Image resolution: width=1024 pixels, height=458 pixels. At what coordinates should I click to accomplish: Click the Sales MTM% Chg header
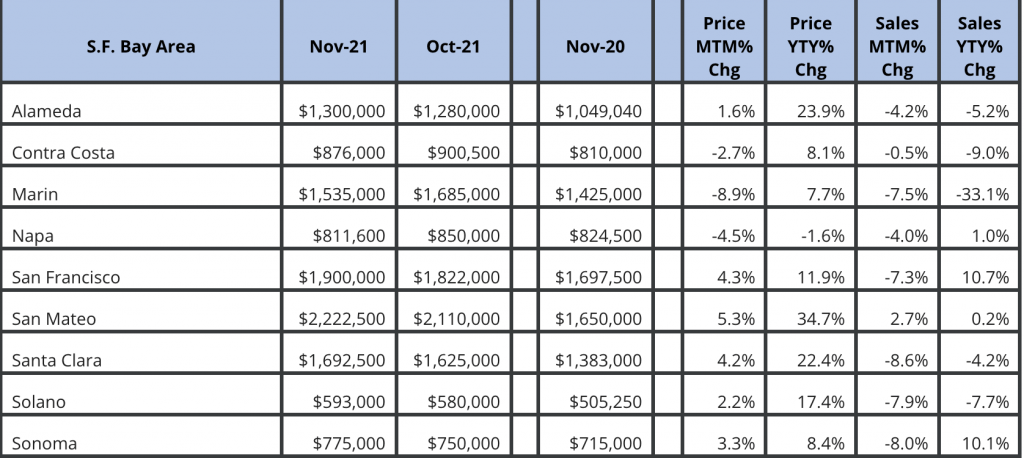point(897,46)
